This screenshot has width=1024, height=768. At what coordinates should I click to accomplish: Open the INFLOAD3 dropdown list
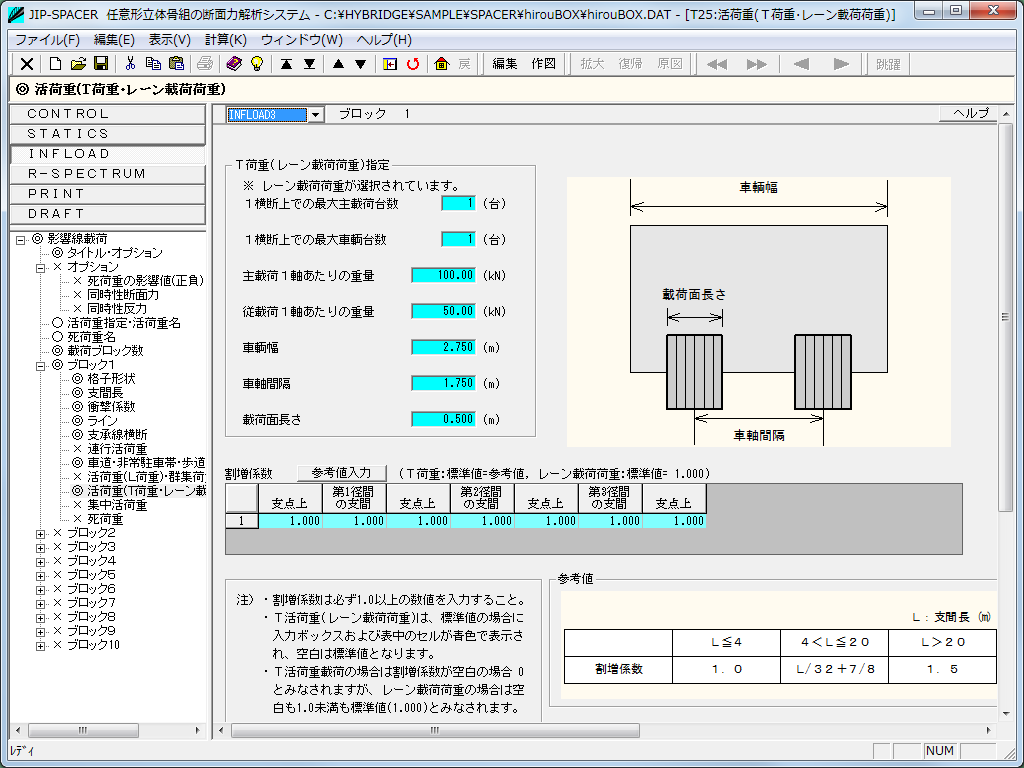click(x=316, y=115)
